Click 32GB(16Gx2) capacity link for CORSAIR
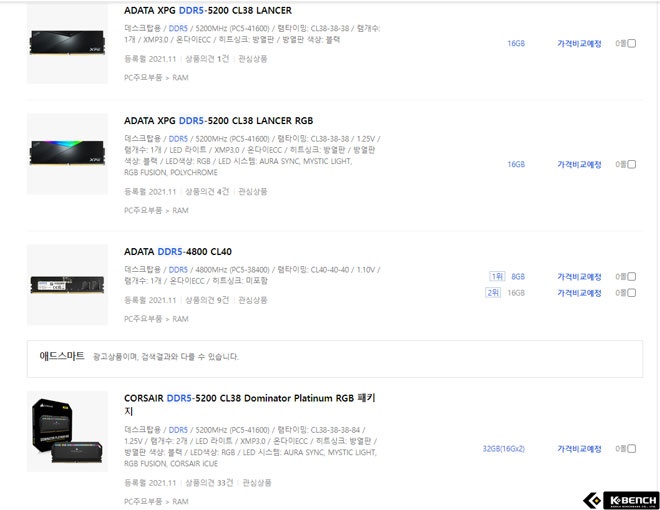This screenshot has height=510, width=660. 504,449
